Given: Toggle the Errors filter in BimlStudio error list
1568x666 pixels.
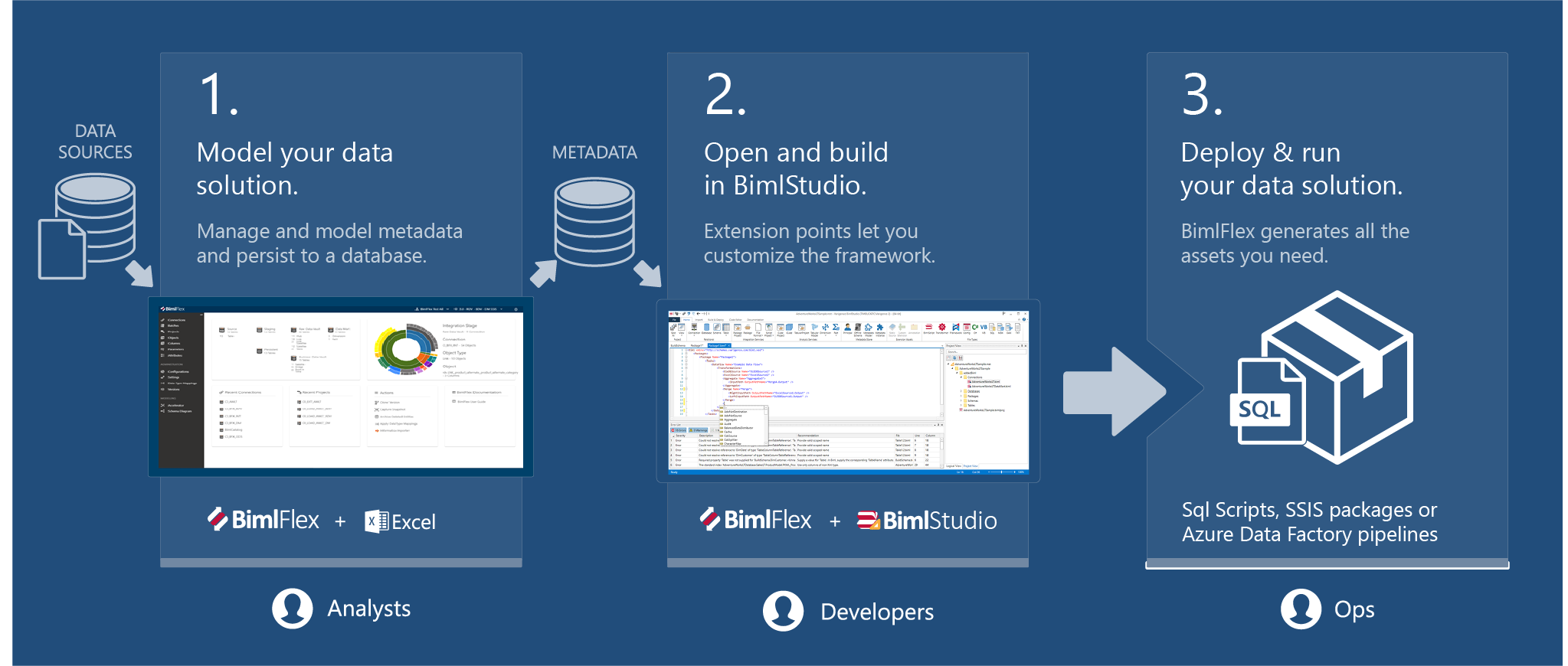Looking at the screenshot, I should click(x=679, y=430).
